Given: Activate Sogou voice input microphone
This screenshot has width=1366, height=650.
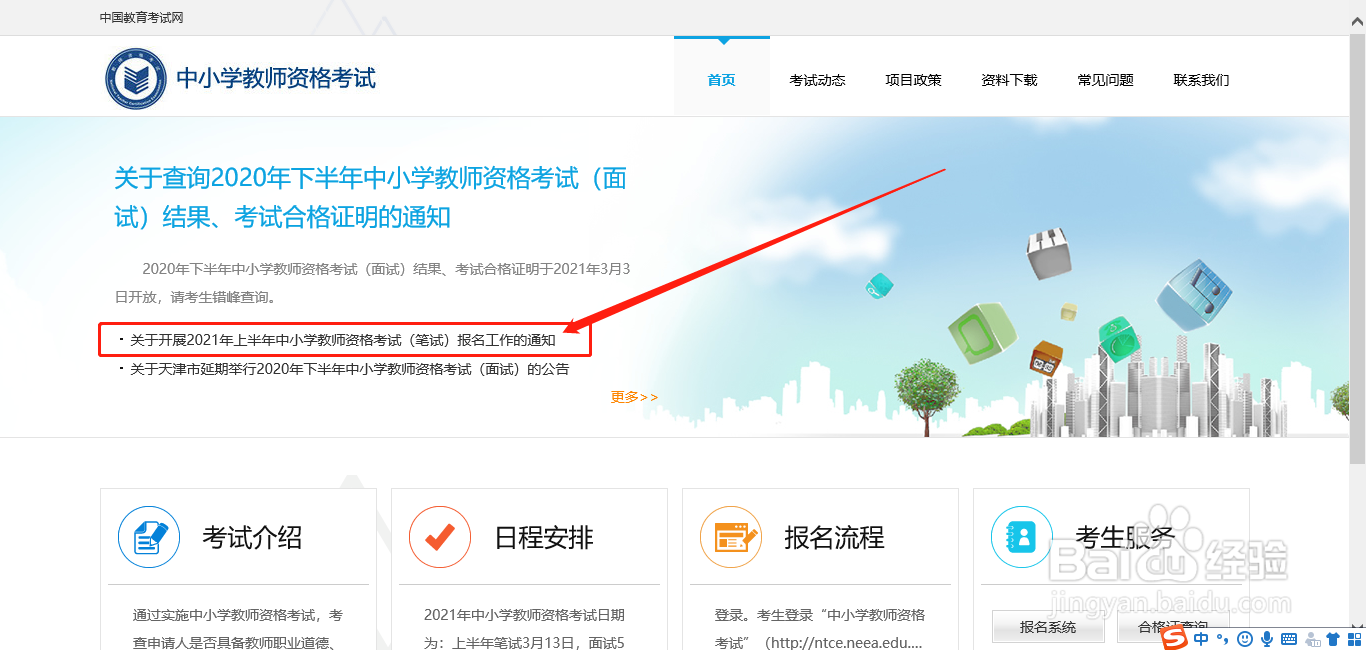Looking at the screenshot, I should pos(1267,639).
